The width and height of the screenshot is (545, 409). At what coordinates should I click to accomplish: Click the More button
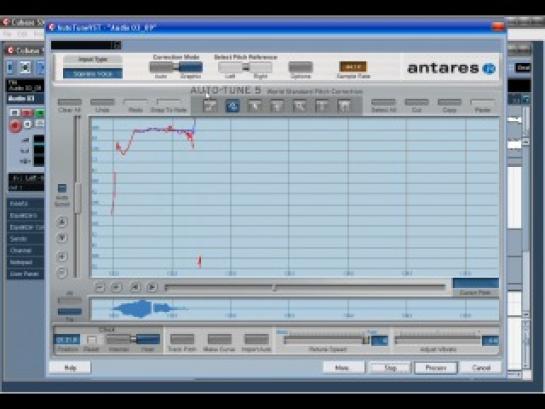click(344, 368)
